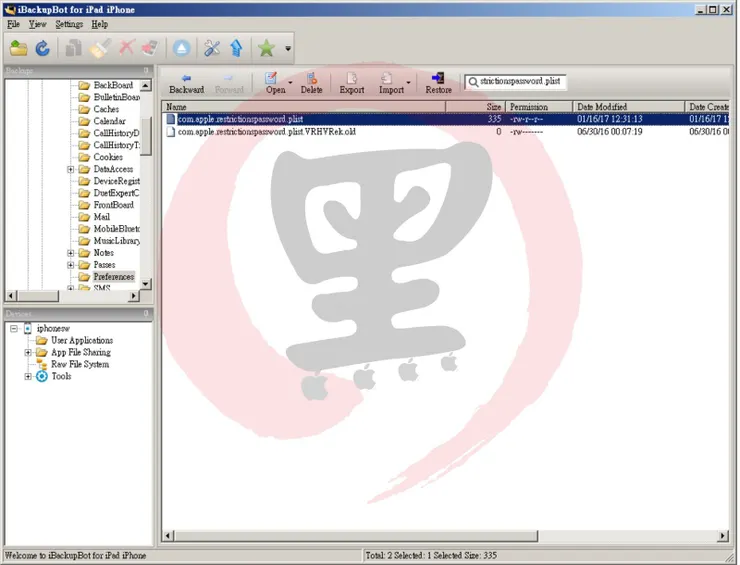Click the left arrow of Backups horizontal scrollbar
This screenshot has width=740, height=565.
[x=11, y=296]
